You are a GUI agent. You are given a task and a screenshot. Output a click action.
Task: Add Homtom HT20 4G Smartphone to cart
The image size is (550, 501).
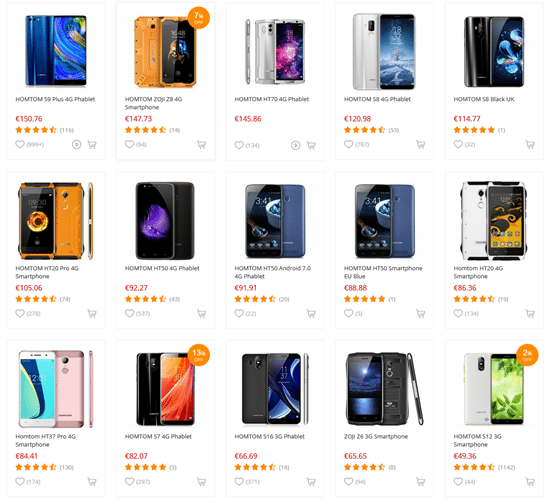(530, 313)
